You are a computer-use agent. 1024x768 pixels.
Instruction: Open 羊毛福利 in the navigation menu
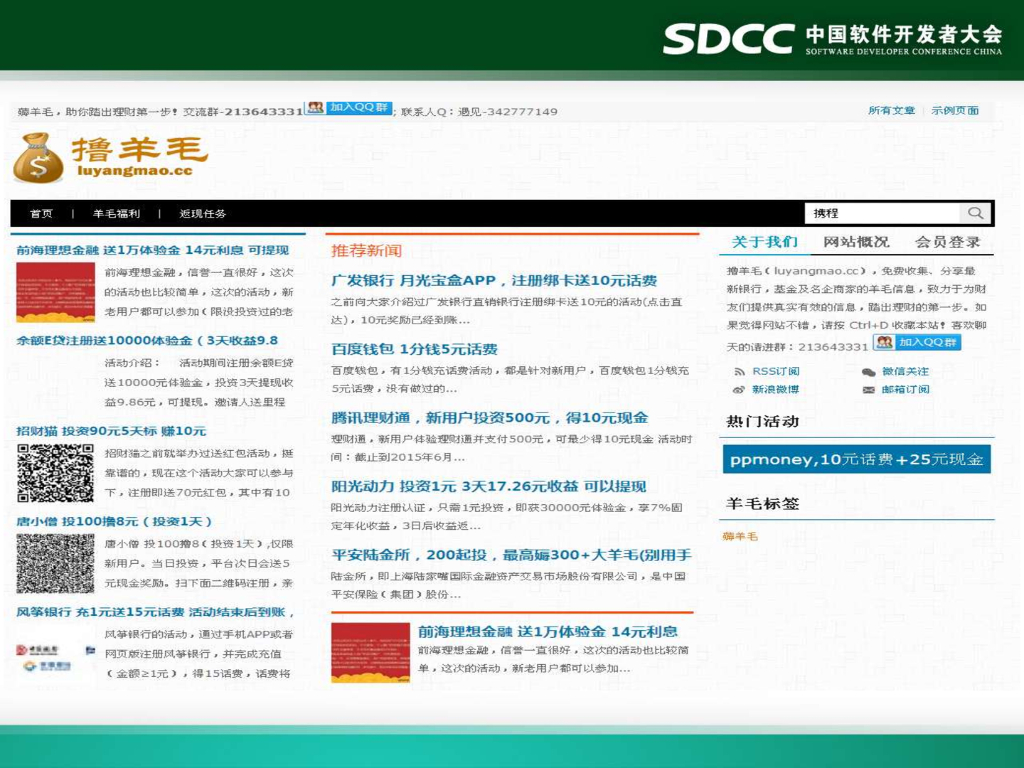(x=116, y=214)
